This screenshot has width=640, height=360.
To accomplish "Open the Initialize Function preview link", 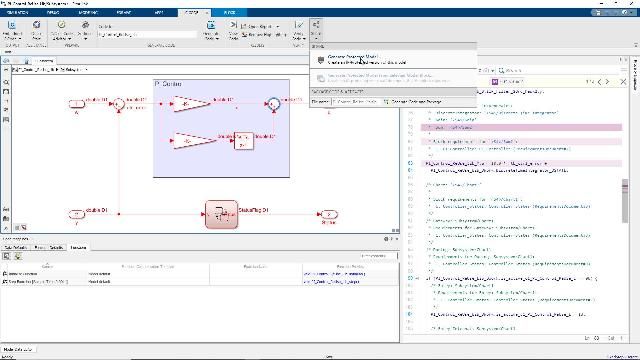I will [334, 274].
